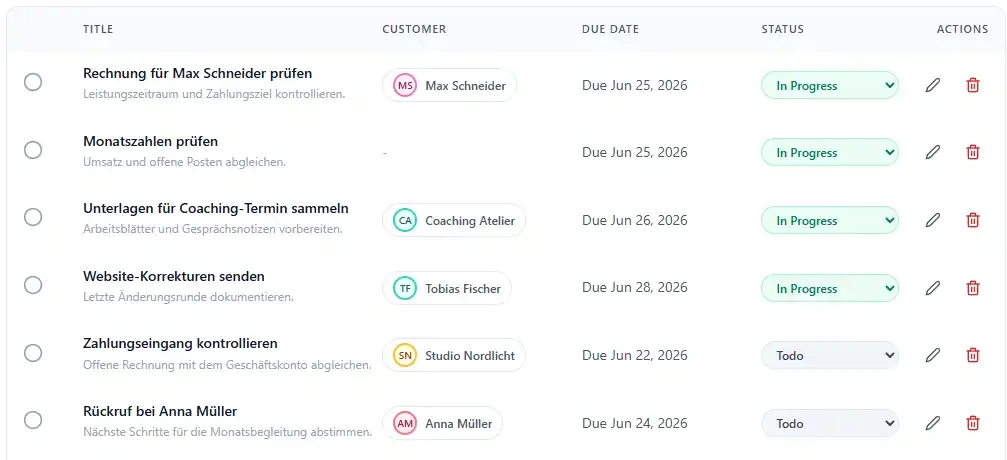Toggle completion circle for Rückruf bei Anna Müller
Image resolution: width=1007 pixels, height=460 pixels.
(33, 420)
